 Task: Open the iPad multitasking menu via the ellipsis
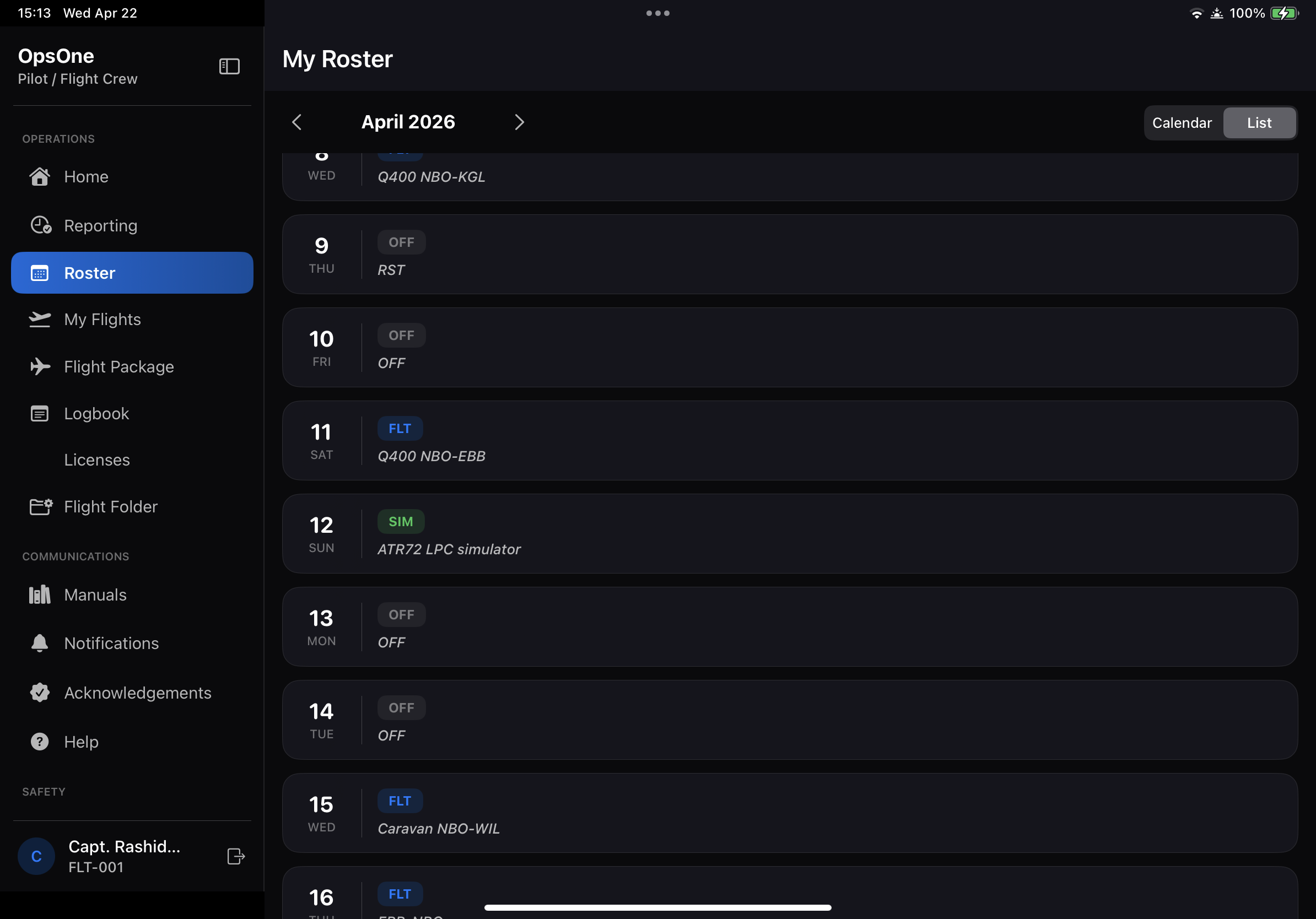point(657,13)
